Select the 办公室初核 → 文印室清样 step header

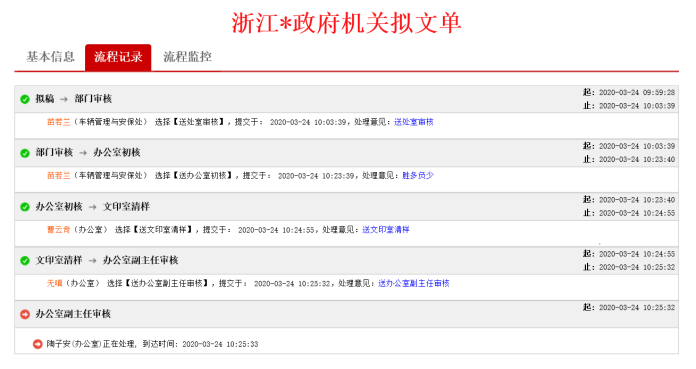[93, 206]
